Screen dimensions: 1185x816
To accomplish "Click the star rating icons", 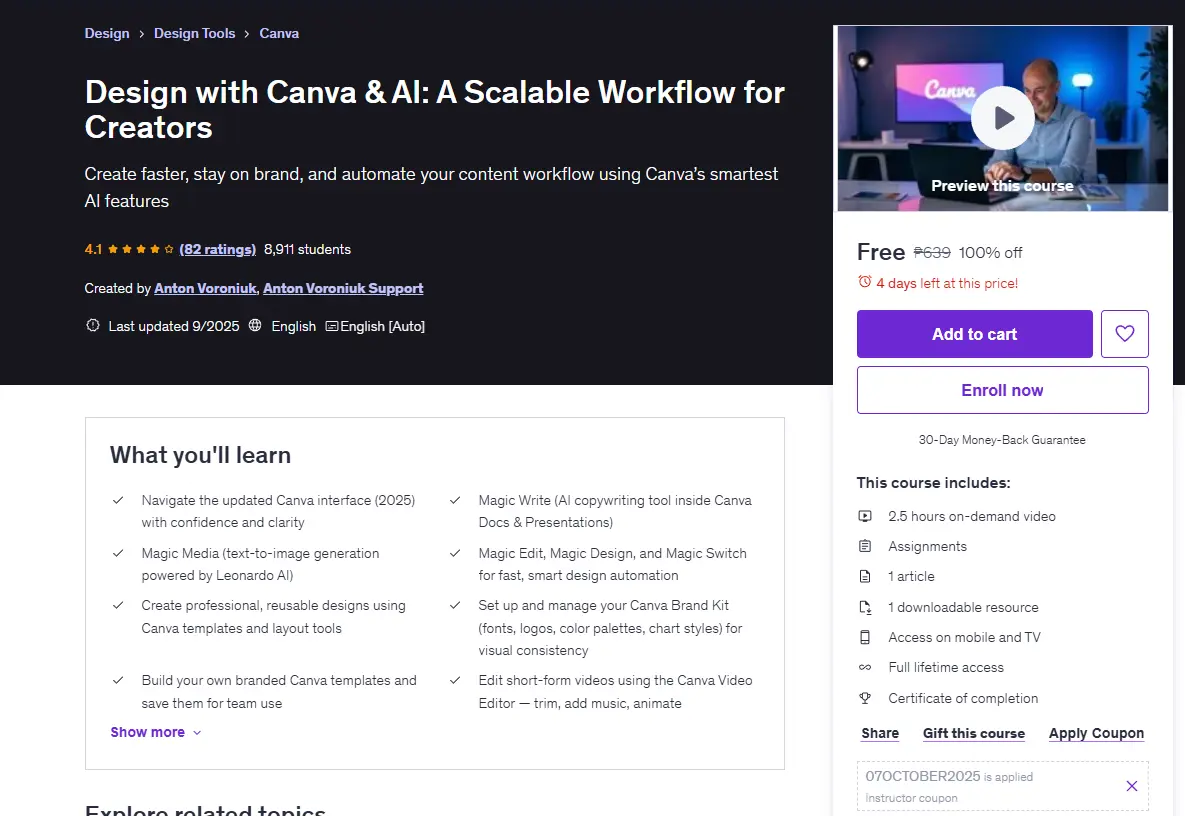I will [141, 249].
